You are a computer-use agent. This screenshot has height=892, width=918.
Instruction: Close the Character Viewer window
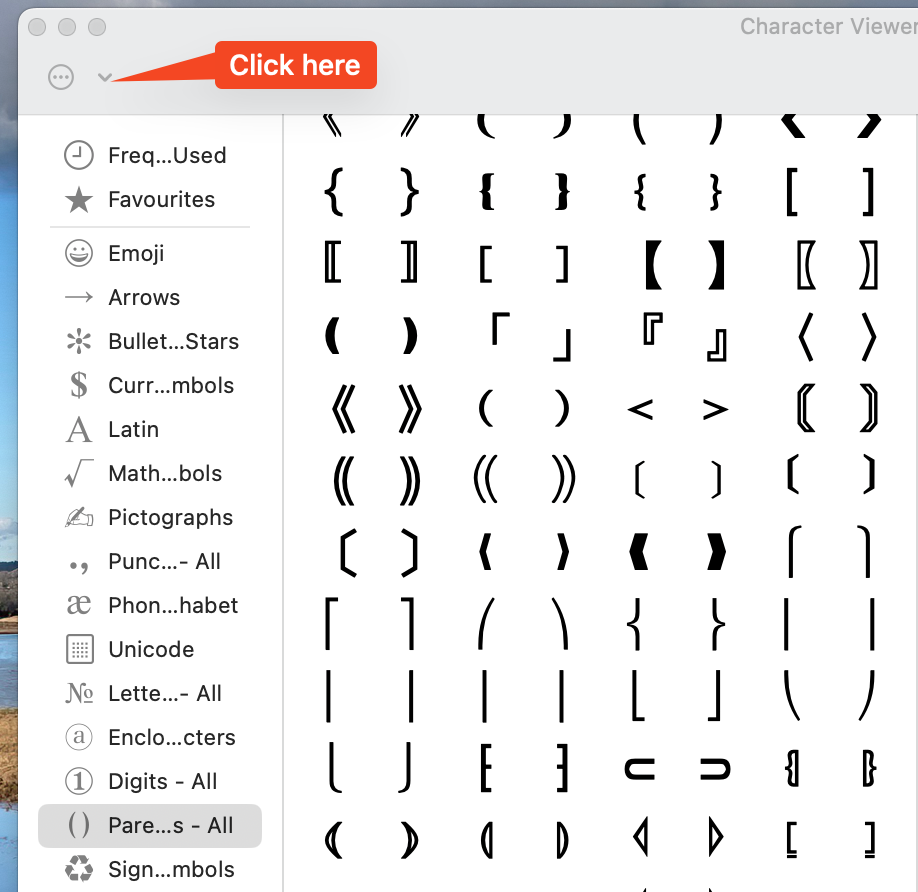pos(37,27)
